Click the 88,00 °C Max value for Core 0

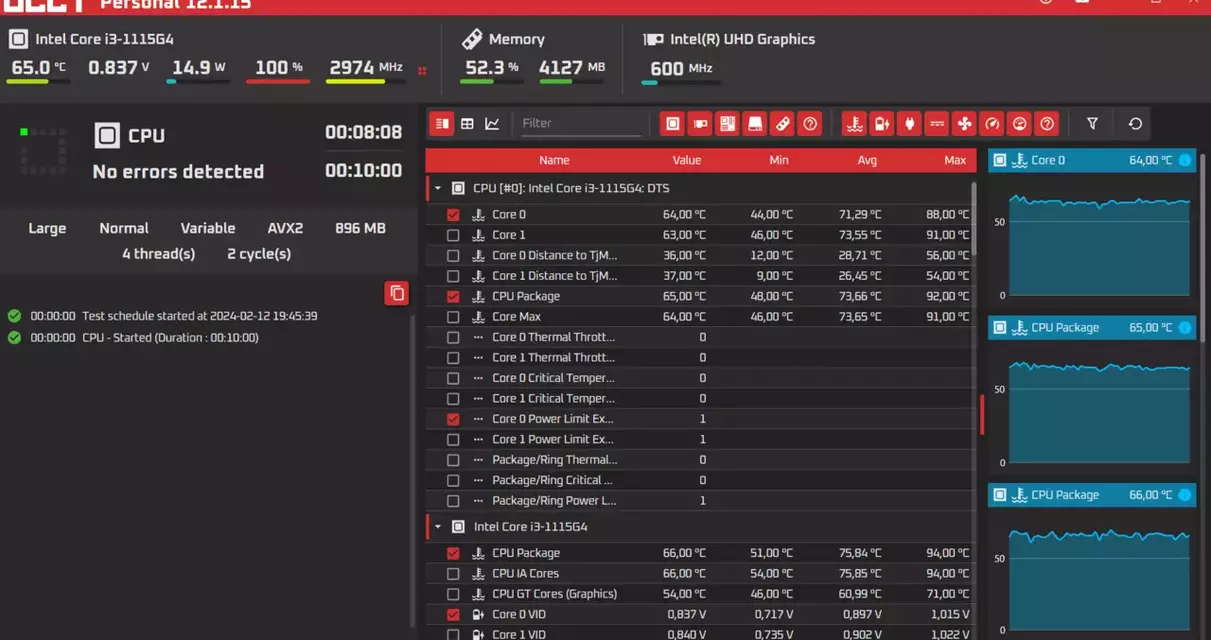point(947,214)
